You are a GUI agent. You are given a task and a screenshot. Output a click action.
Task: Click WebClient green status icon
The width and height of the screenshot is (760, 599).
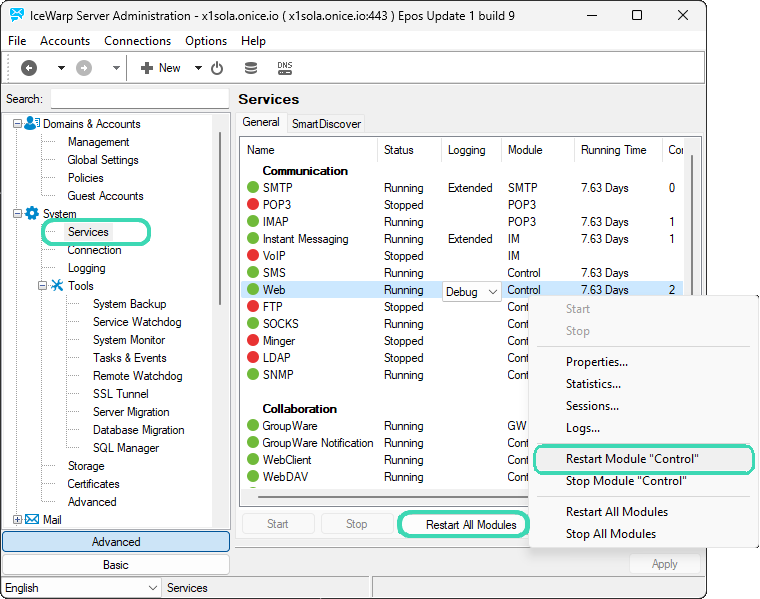point(253,459)
